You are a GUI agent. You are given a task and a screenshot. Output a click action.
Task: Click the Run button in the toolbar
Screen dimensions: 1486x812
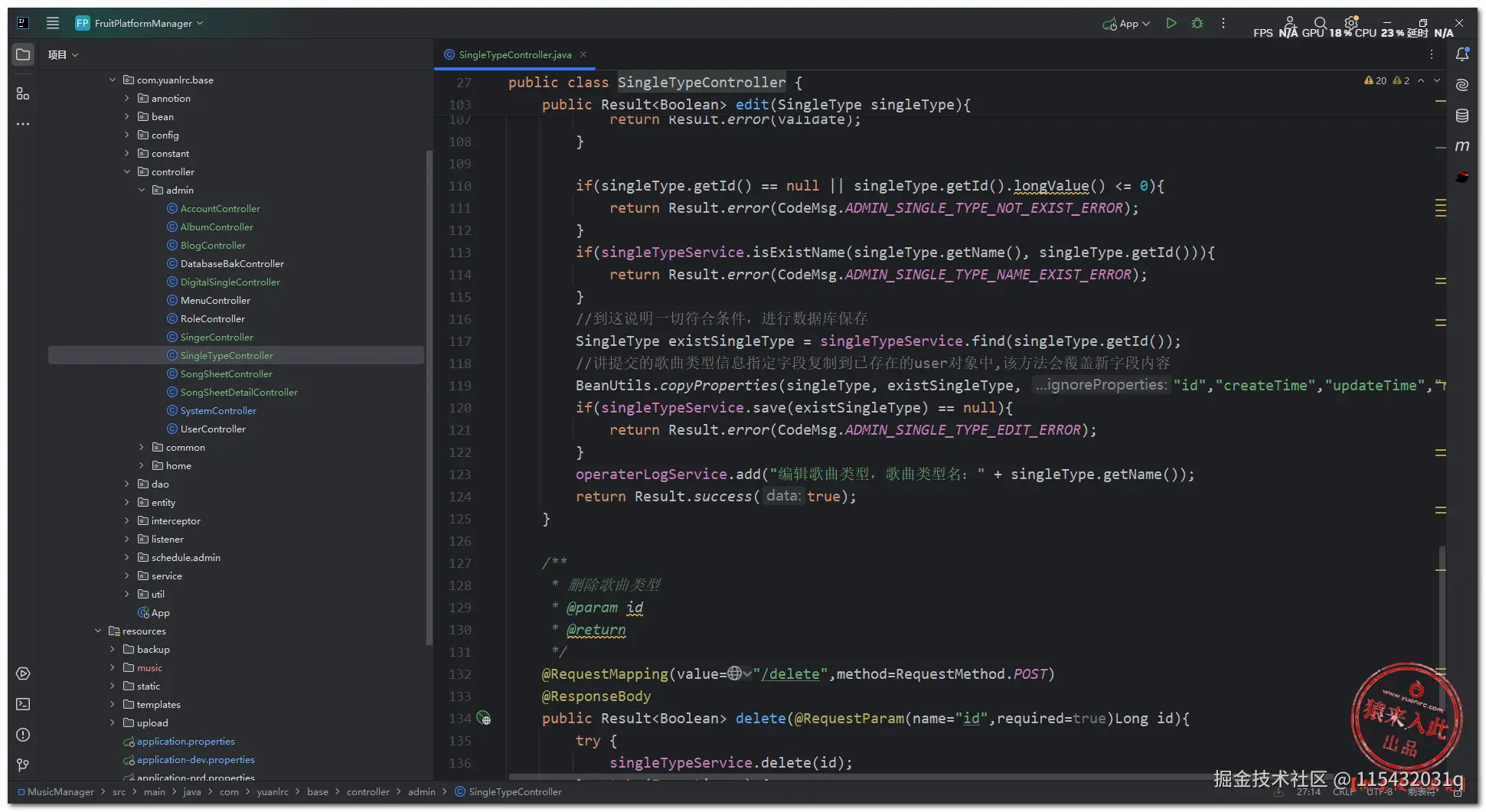[x=1171, y=24]
